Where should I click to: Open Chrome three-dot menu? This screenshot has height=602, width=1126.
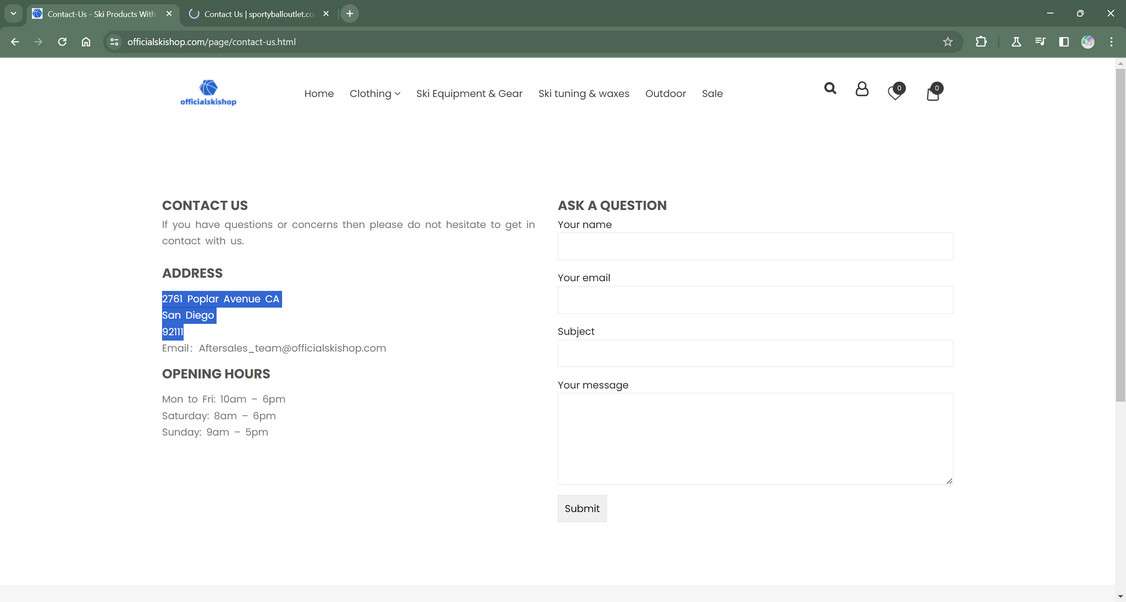(x=1112, y=42)
